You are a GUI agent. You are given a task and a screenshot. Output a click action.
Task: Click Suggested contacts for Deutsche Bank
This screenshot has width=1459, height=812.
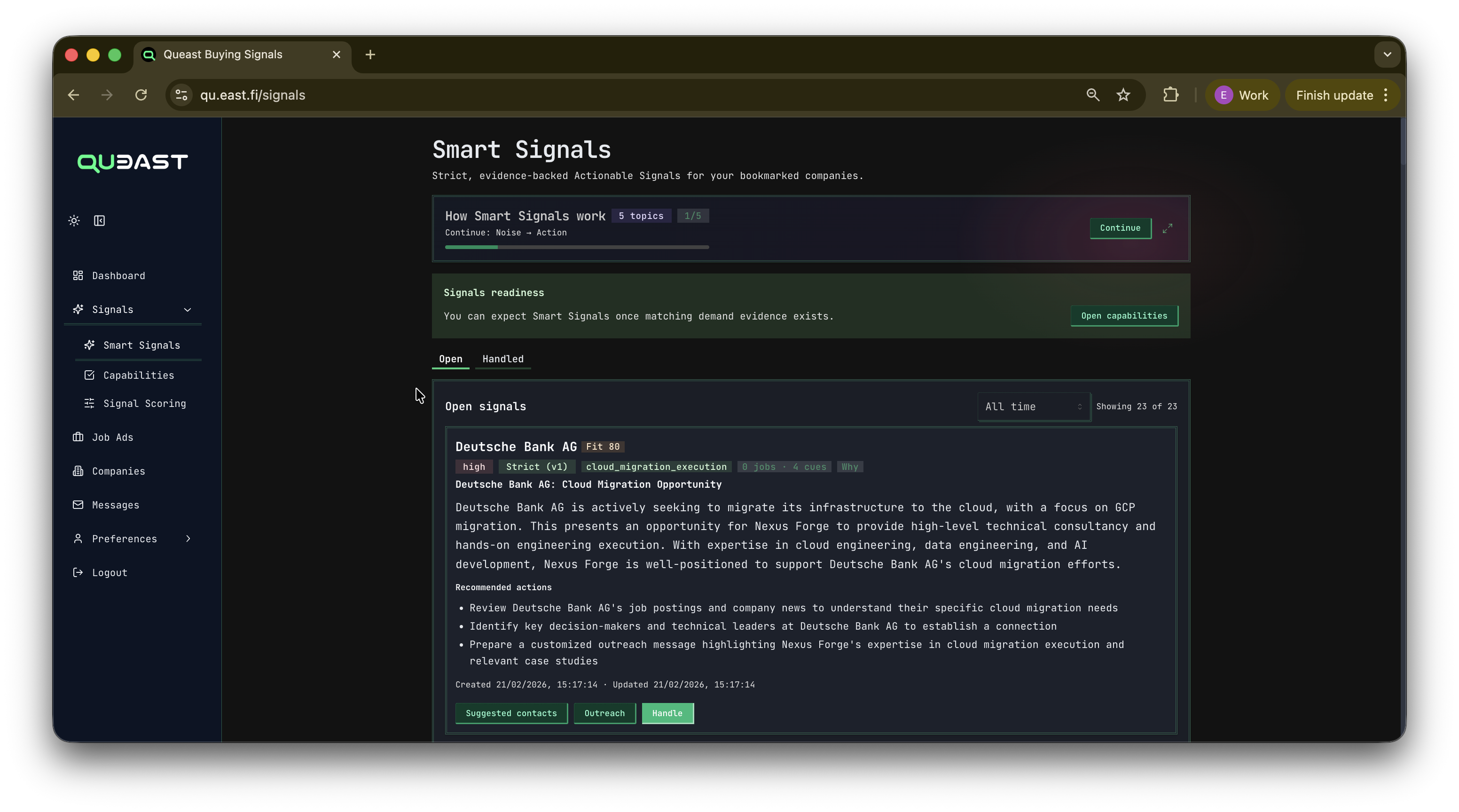tap(511, 713)
